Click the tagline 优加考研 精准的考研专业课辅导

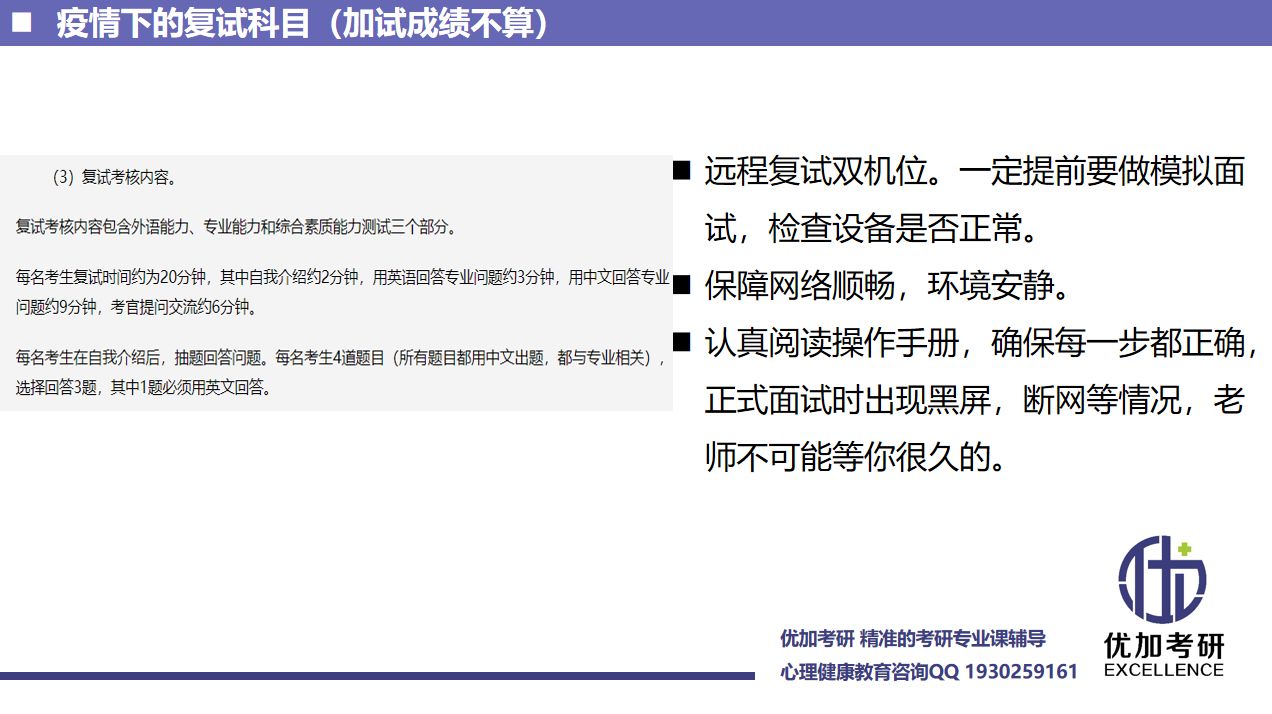913,639
